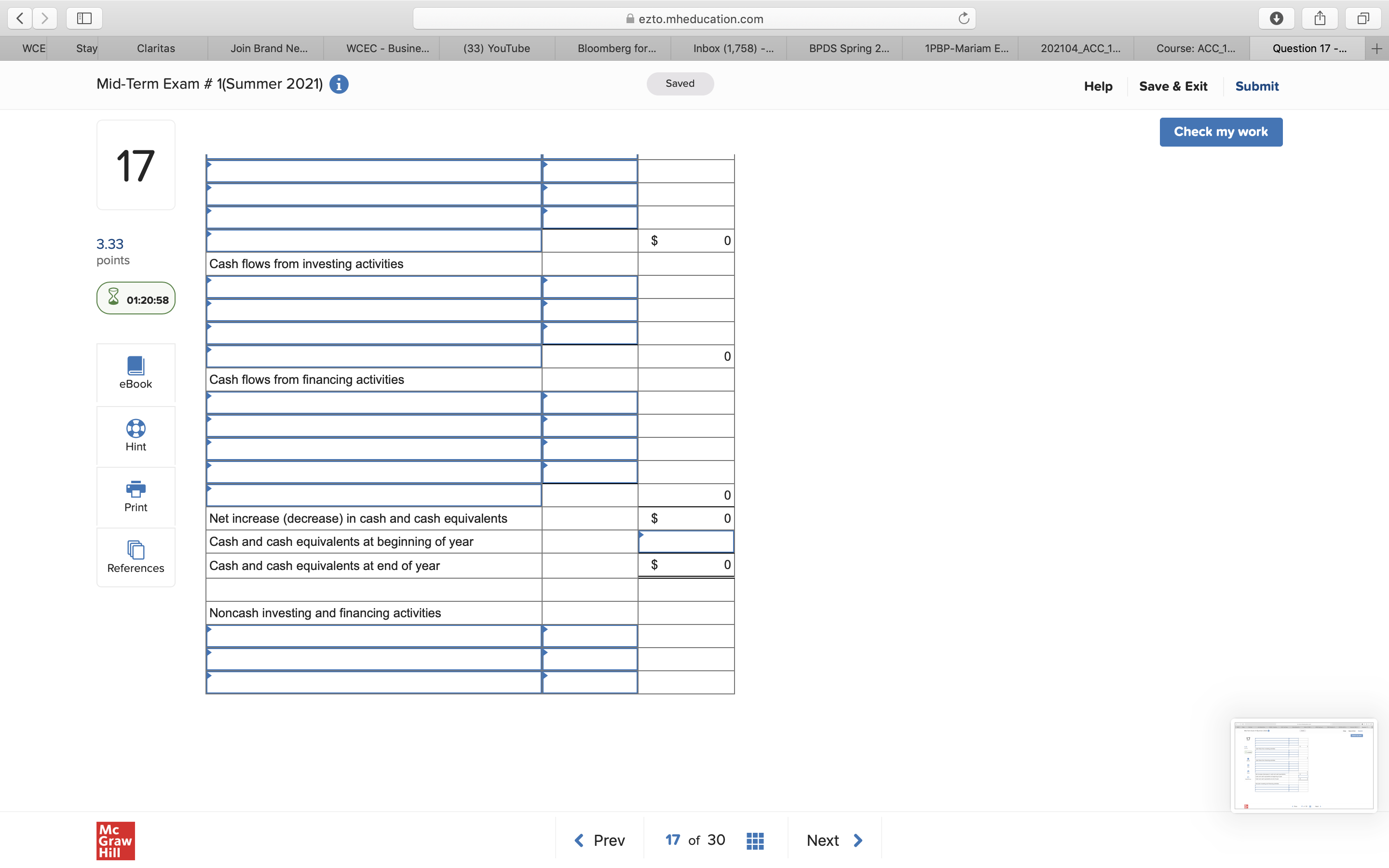This screenshot has width=1389, height=868.
Task: Open first dropdown under noncash investing activities
Action: 374,636
